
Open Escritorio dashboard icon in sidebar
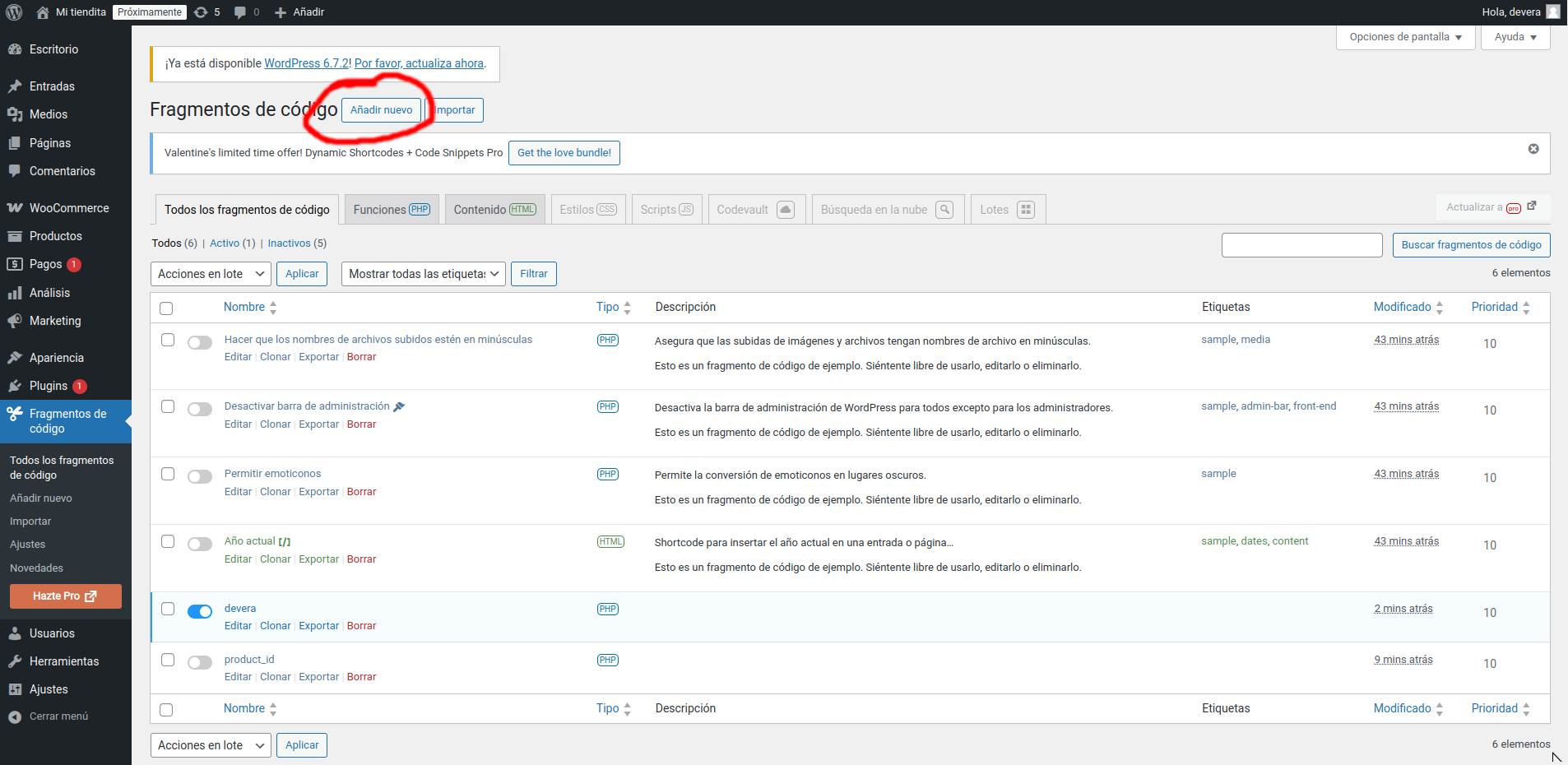pos(15,49)
